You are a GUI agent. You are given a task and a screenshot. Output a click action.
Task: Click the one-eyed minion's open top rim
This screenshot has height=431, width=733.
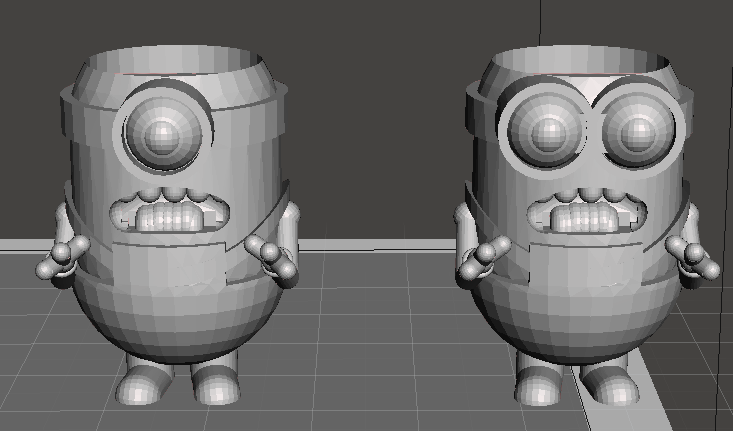[x=172, y=62]
